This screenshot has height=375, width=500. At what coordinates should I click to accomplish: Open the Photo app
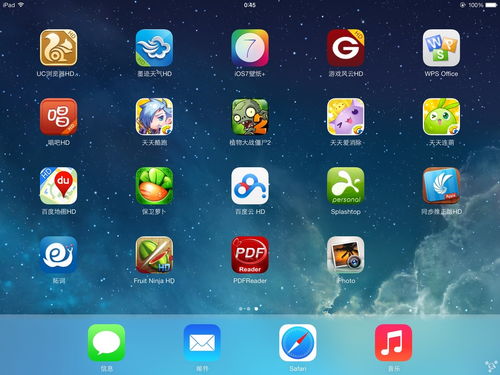[x=346, y=255]
